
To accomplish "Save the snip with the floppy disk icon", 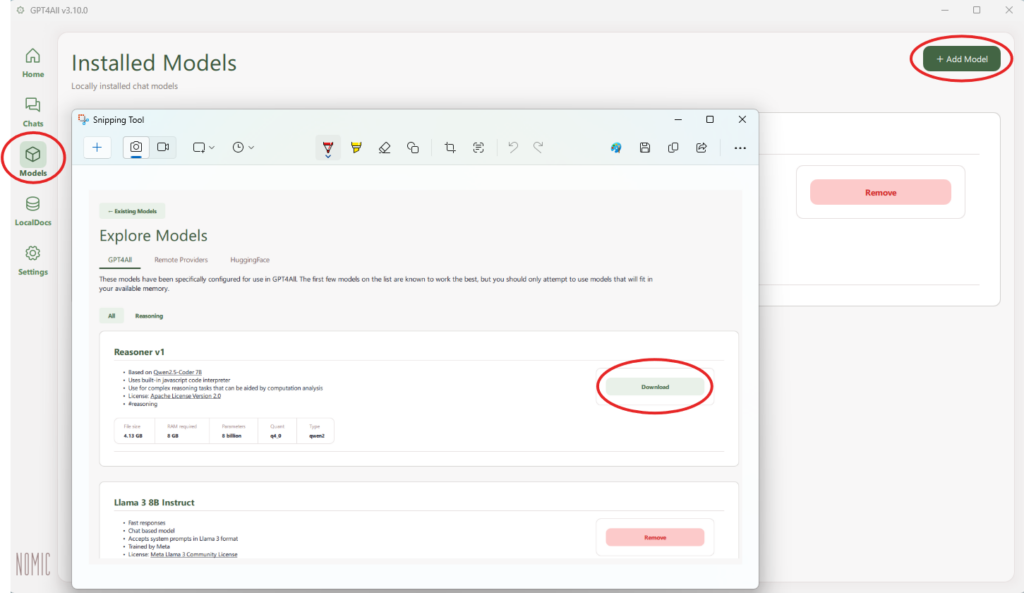I will pos(645,148).
